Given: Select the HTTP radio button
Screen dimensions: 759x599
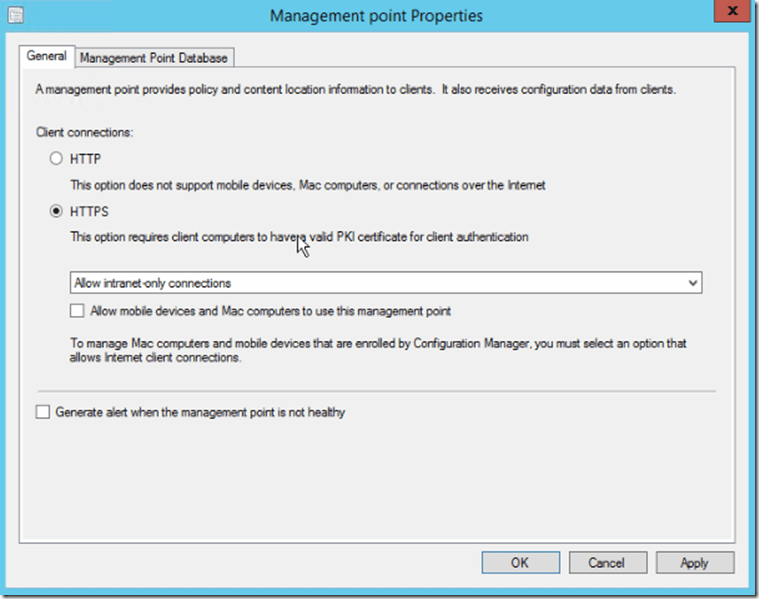Looking at the screenshot, I should 56,159.
